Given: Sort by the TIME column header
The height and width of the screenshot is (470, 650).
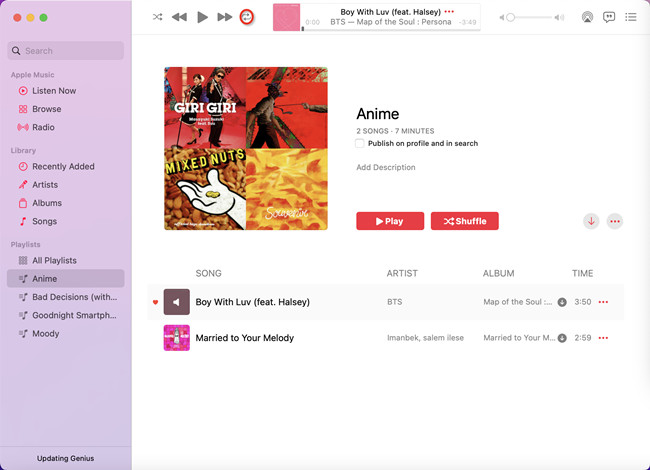Looking at the screenshot, I should click(582, 273).
